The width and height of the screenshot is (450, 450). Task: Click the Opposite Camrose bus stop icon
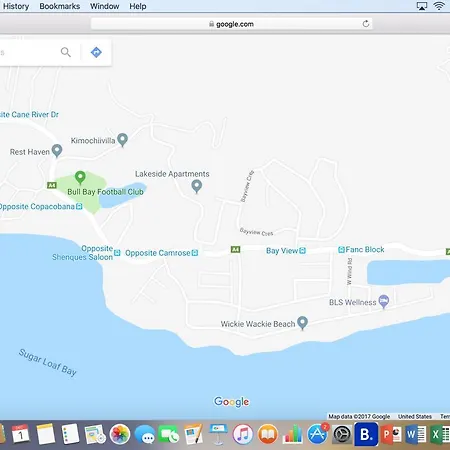(x=195, y=253)
